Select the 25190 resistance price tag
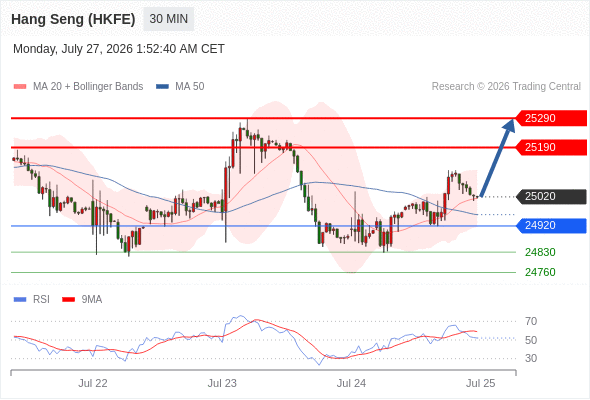Screen dimensions: 590x400 click(551, 147)
